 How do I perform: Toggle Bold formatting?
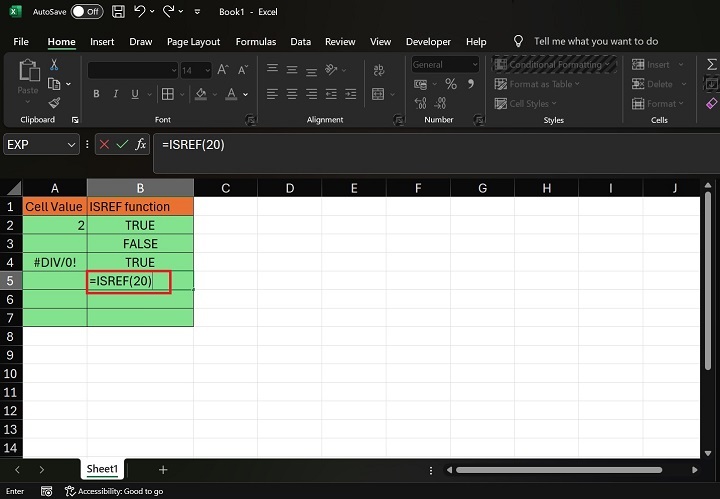point(96,94)
